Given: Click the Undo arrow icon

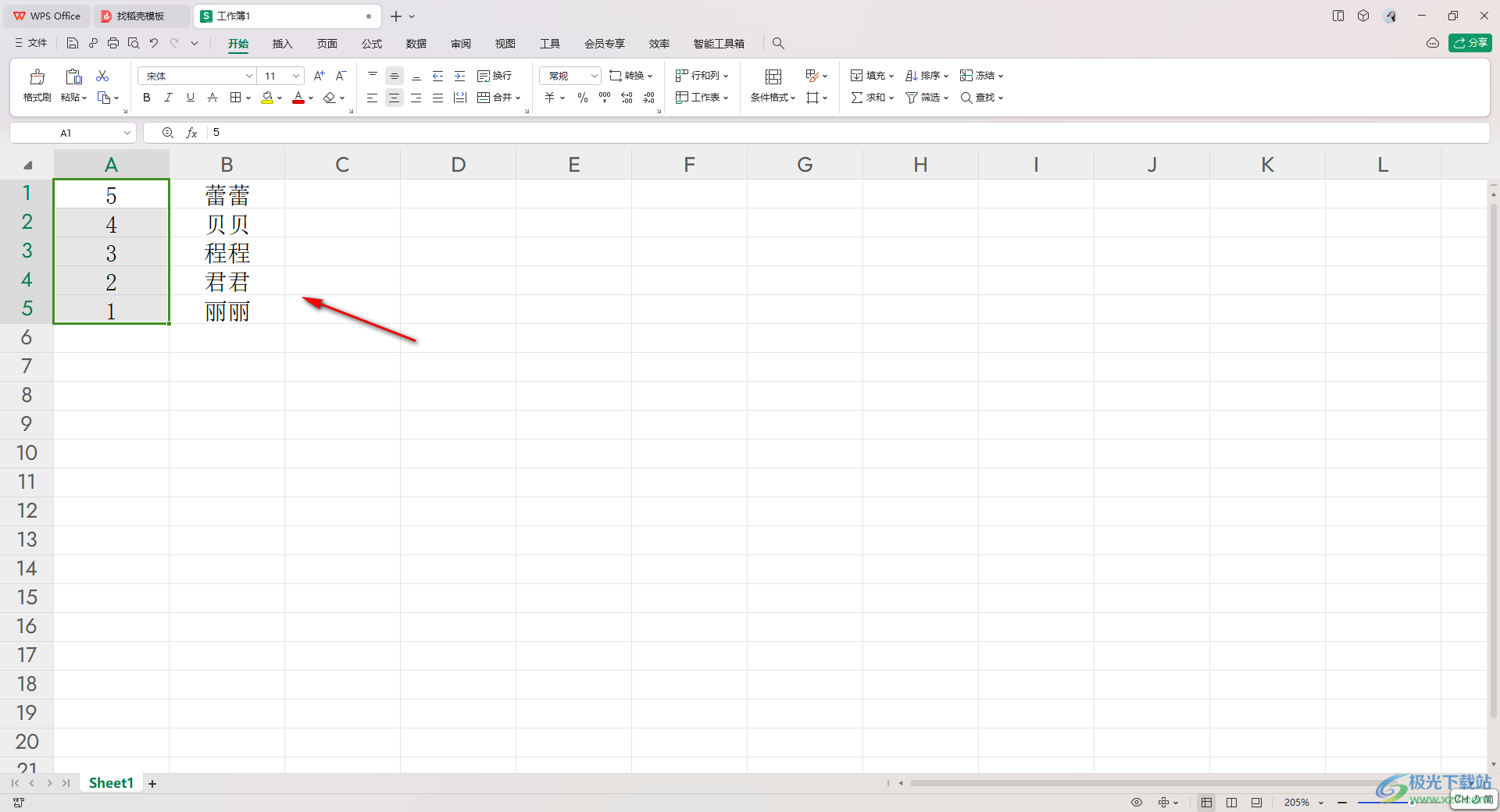Looking at the screenshot, I should (x=154, y=43).
